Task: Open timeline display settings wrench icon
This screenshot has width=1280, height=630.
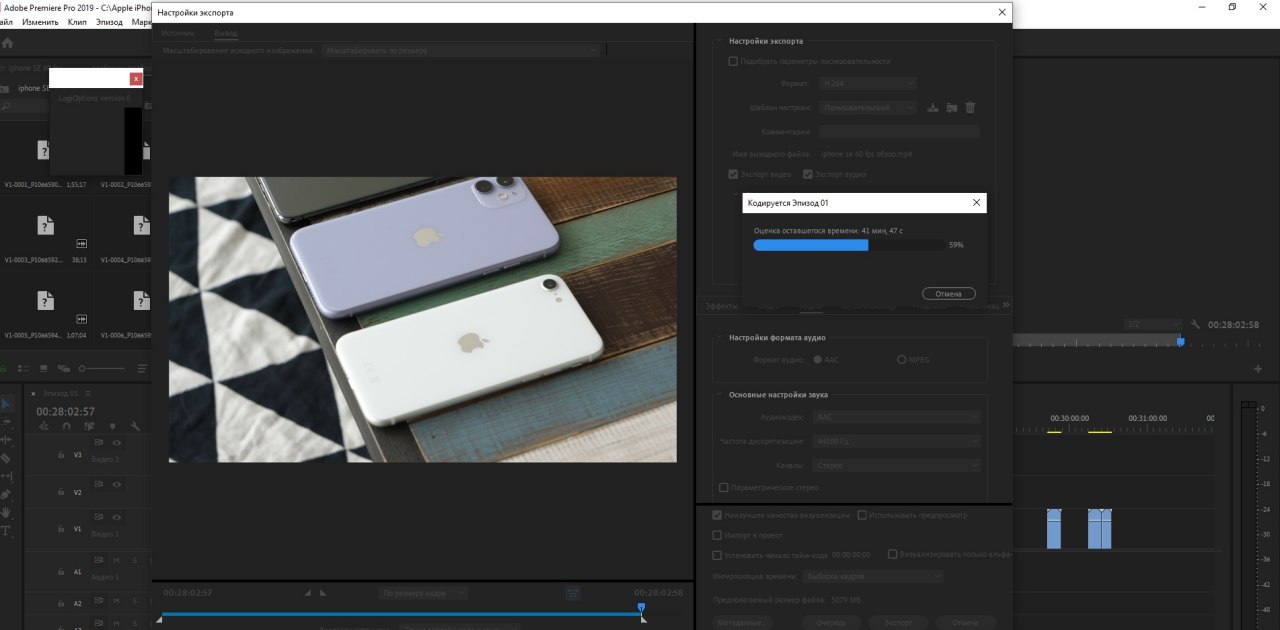Action: [x=134, y=425]
